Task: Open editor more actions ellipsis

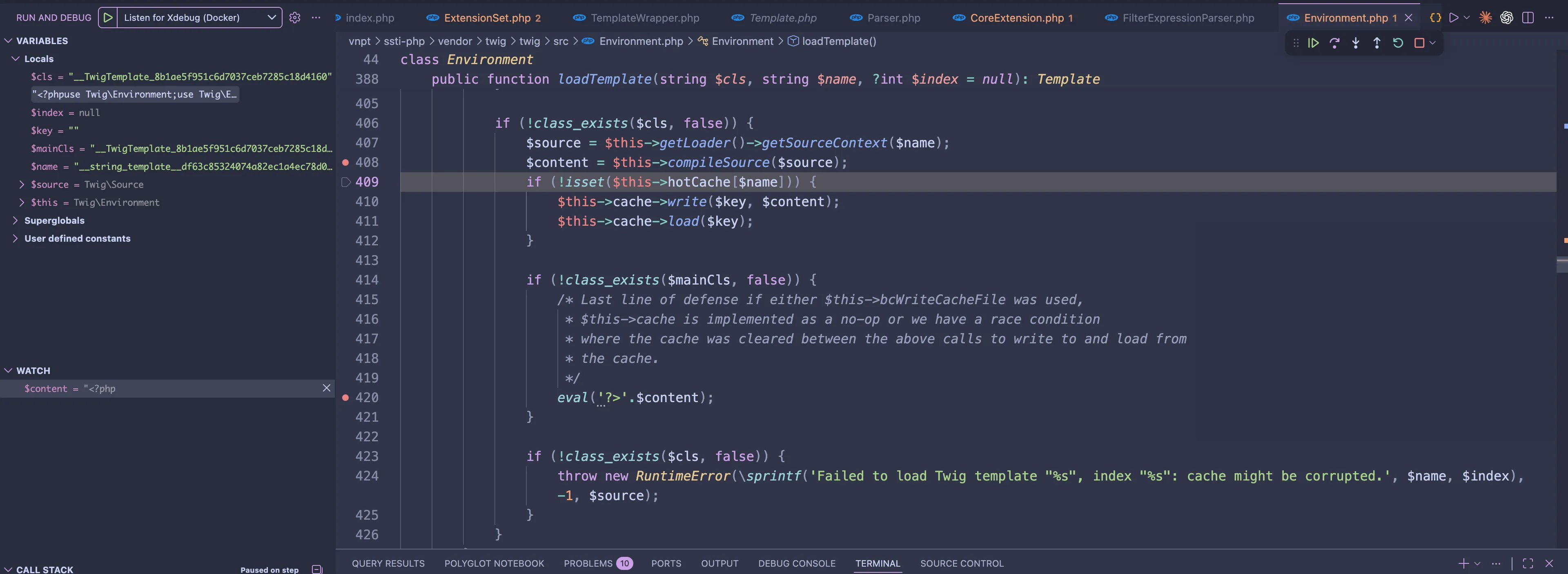Action: pos(1549,18)
